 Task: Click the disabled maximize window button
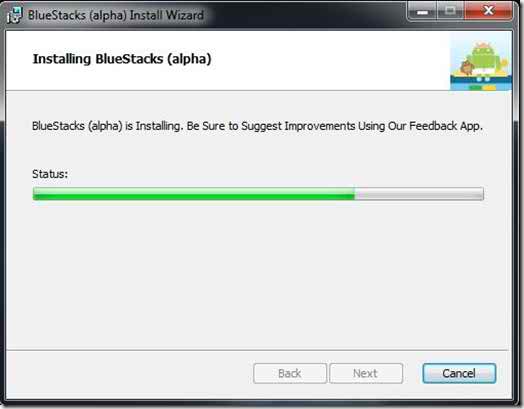(450, 11)
